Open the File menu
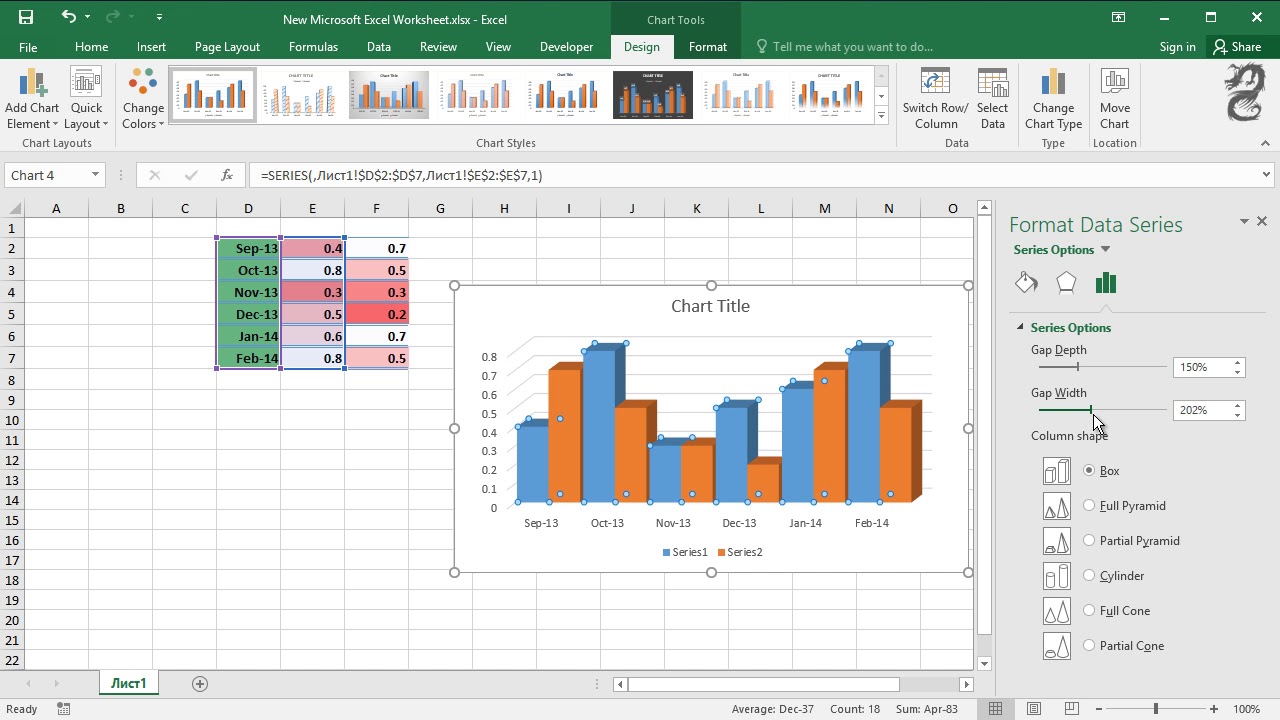 (x=28, y=47)
